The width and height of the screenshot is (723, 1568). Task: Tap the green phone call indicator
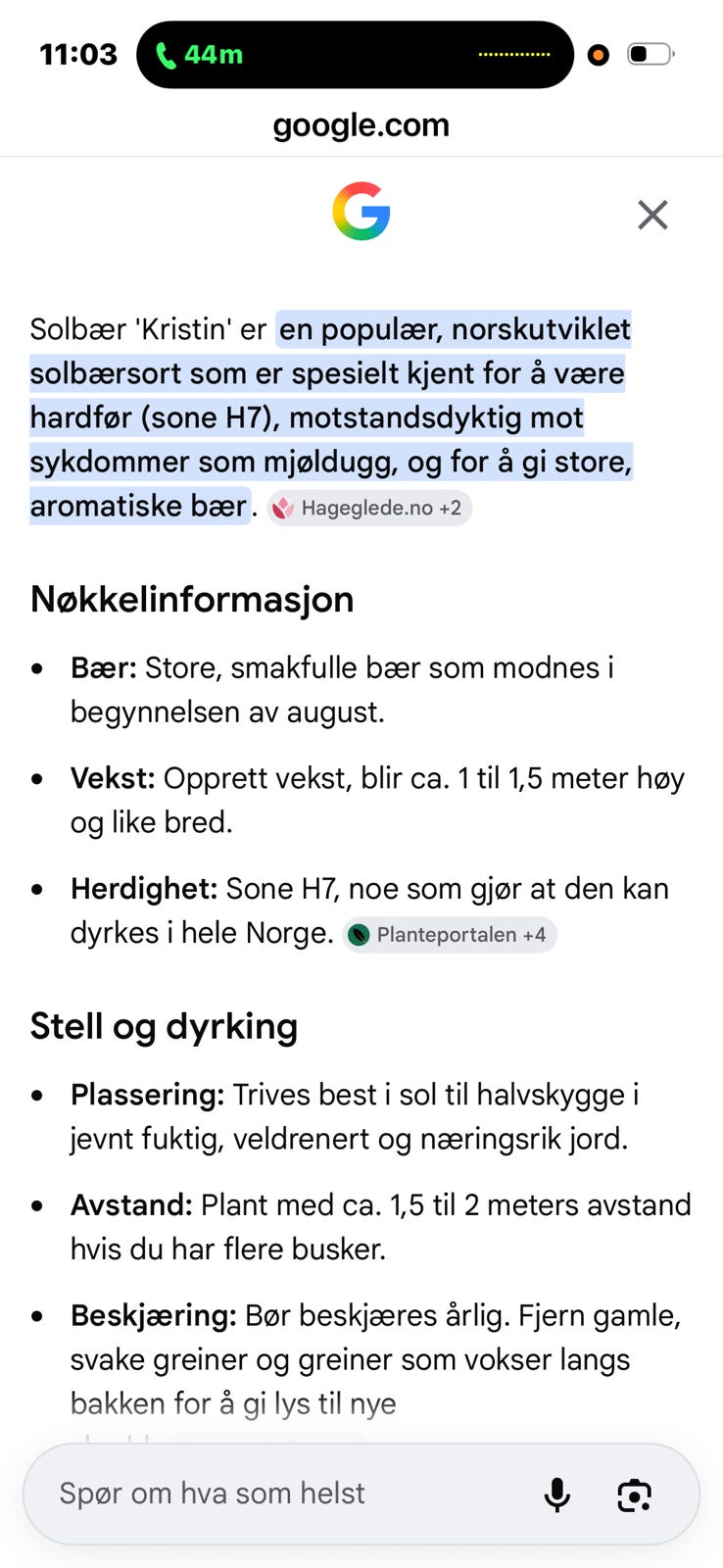pyautogui.click(x=199, y=55)
